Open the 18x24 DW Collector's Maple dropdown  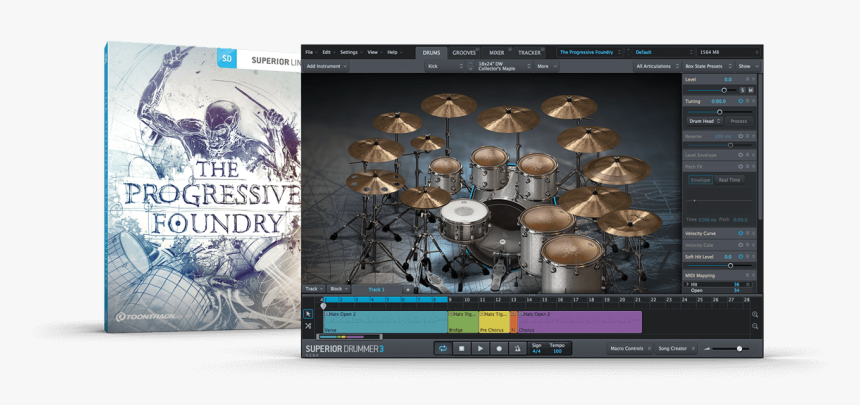point(504,66)
